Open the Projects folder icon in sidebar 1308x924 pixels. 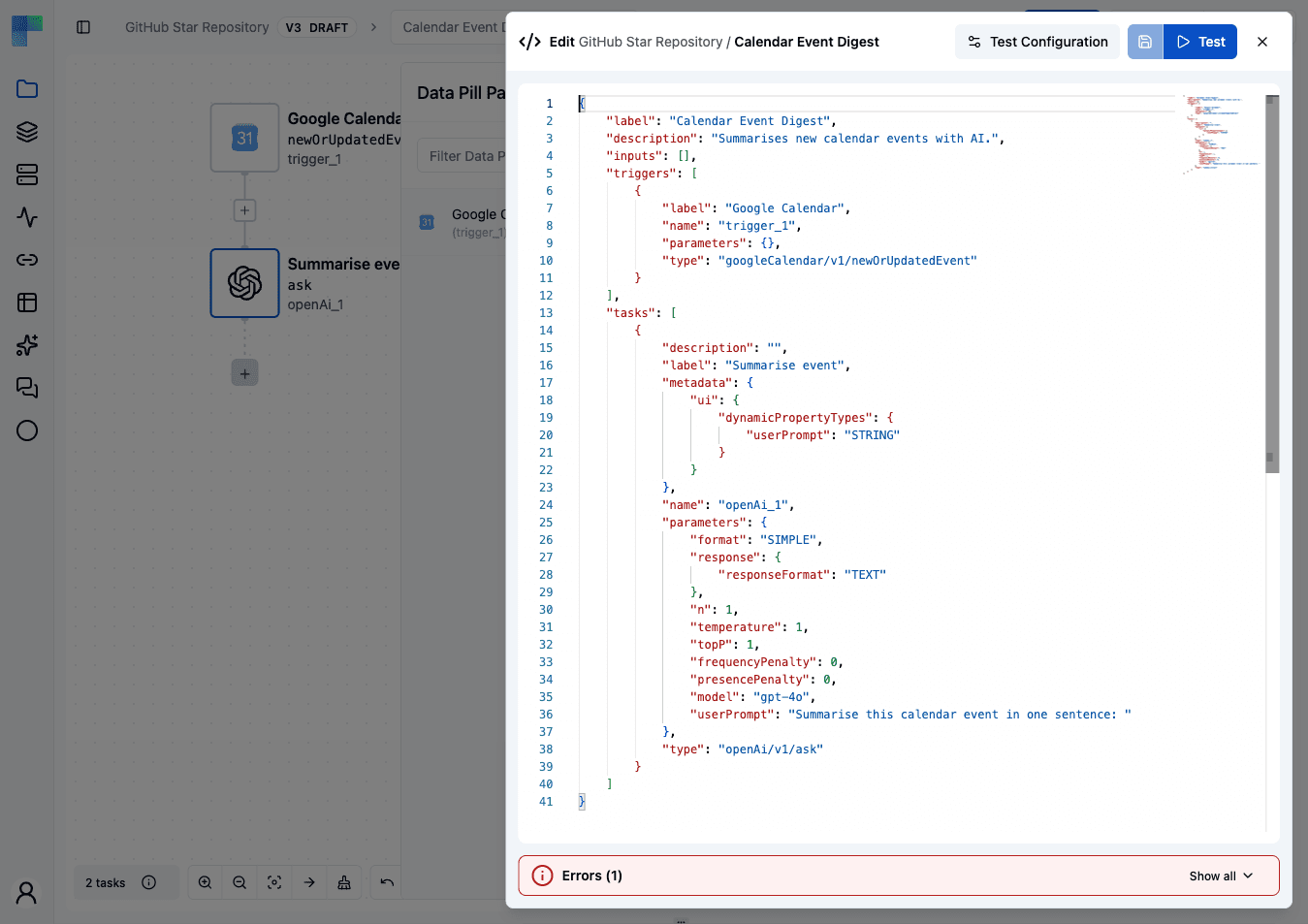click(x=27, y=89)
